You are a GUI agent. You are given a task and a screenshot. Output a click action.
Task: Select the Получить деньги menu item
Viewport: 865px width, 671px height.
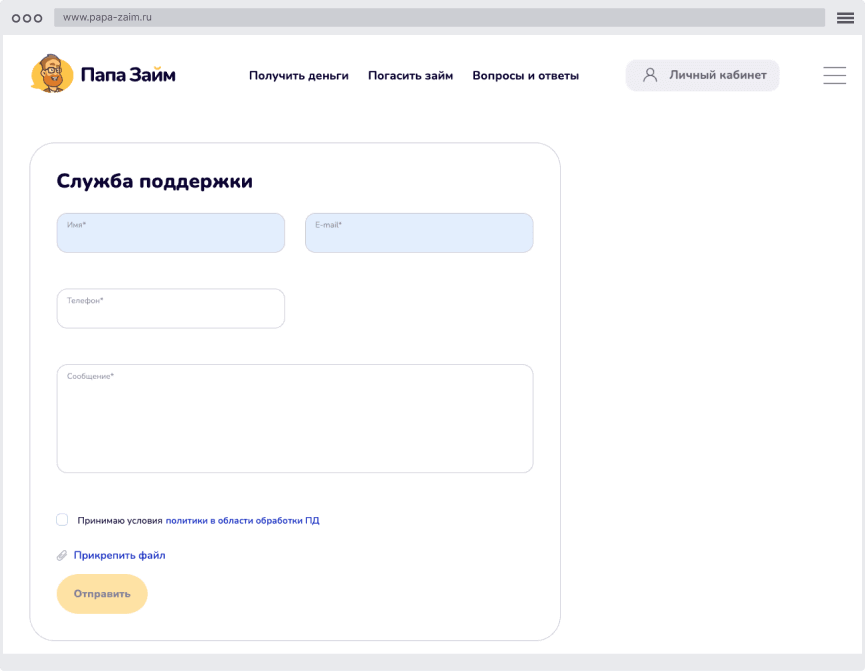298,75
